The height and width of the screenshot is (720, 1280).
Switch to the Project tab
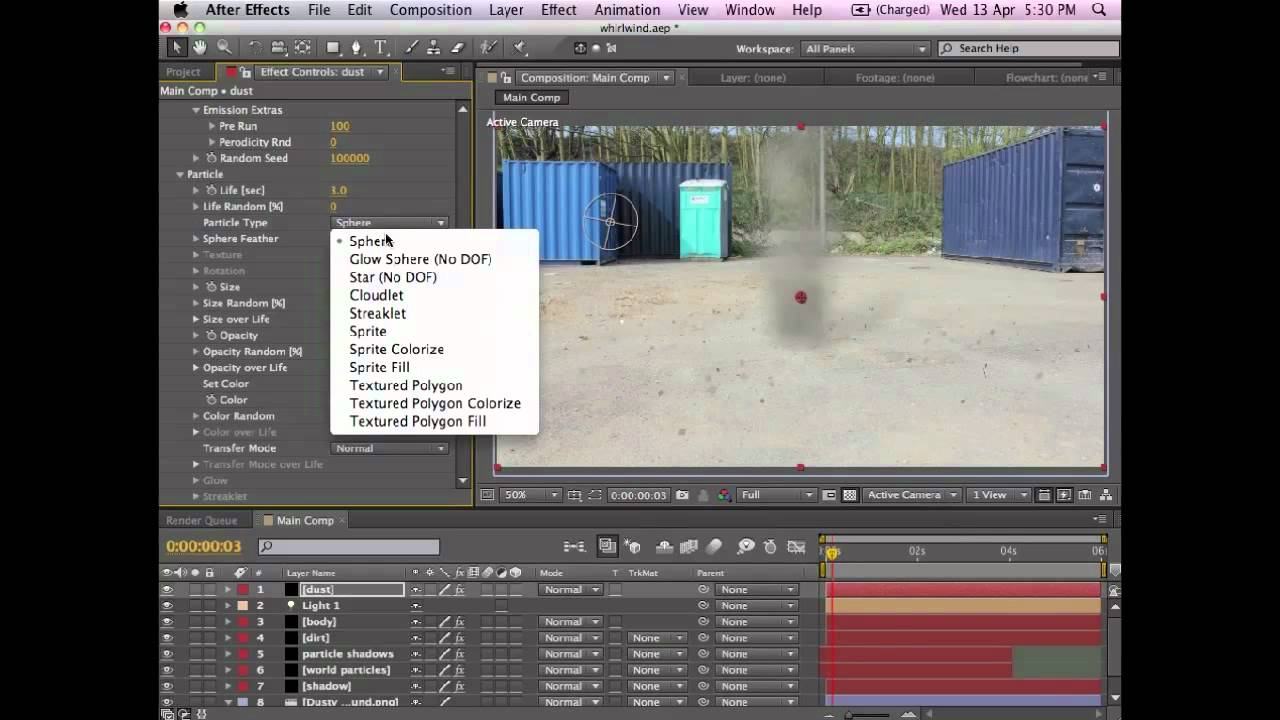click(x=183, y=72)
